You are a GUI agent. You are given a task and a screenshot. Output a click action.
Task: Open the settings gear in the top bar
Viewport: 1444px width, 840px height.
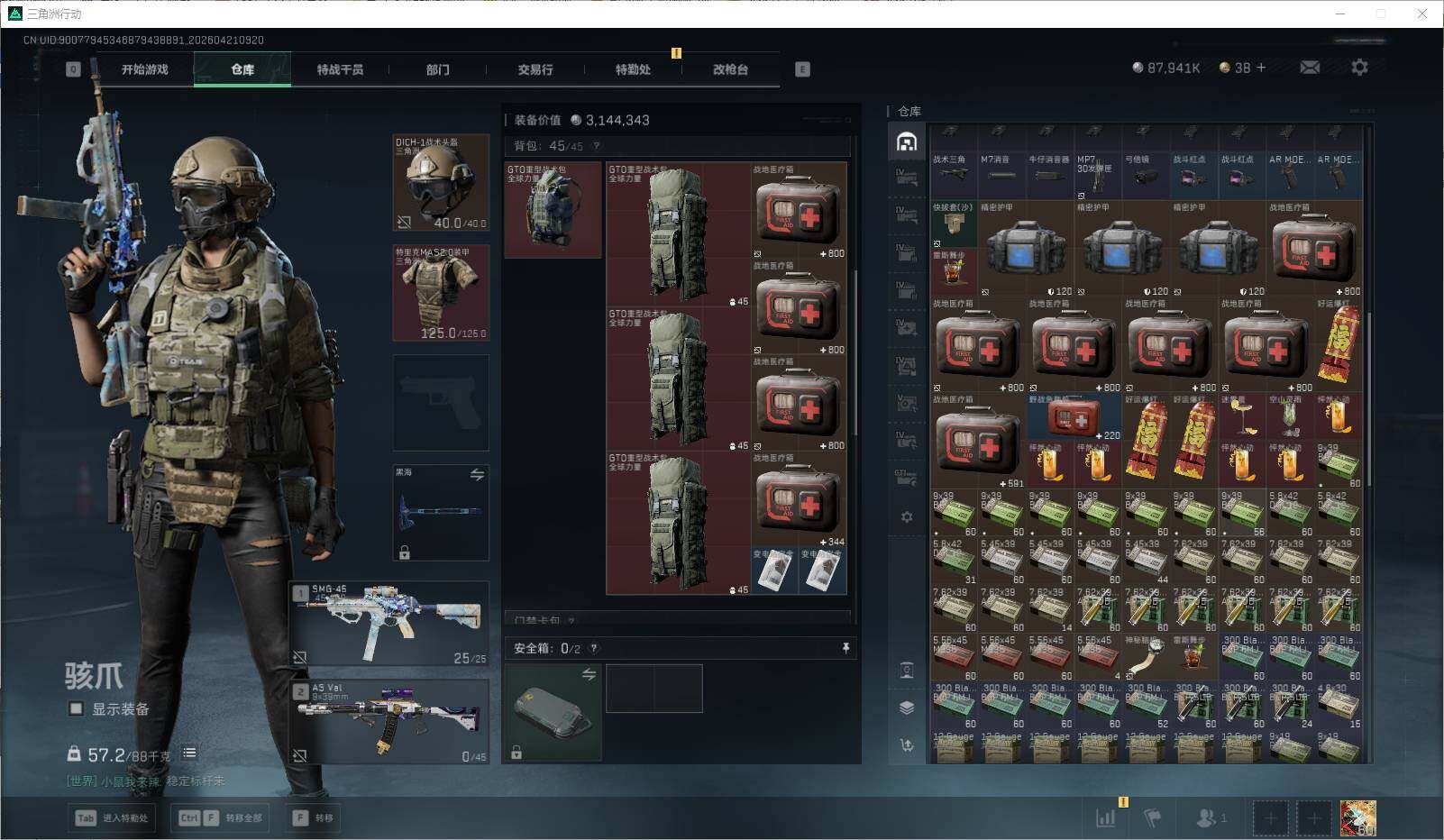(1359, 68)
